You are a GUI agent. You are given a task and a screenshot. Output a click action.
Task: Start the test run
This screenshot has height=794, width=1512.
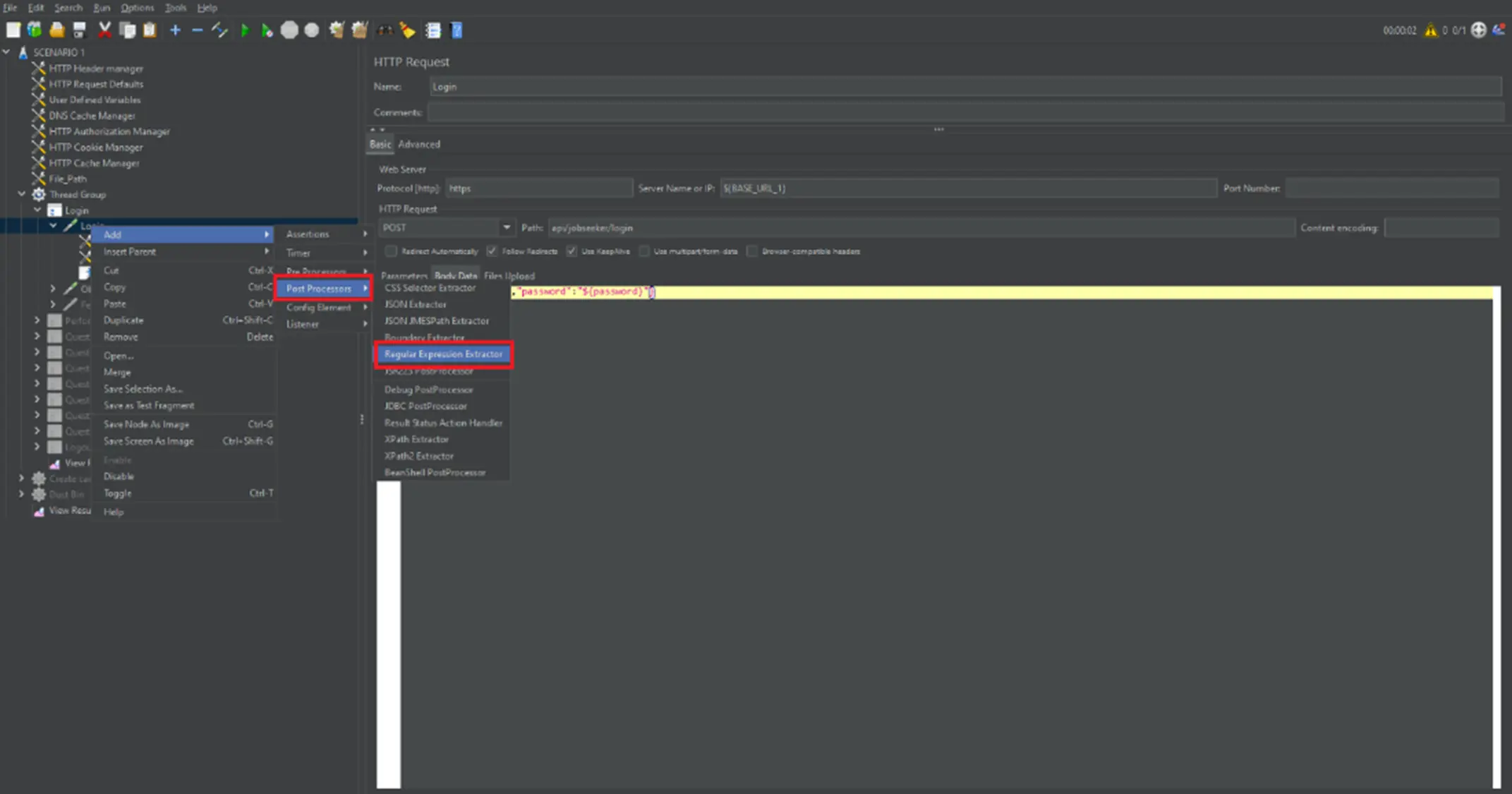(245, 30)
